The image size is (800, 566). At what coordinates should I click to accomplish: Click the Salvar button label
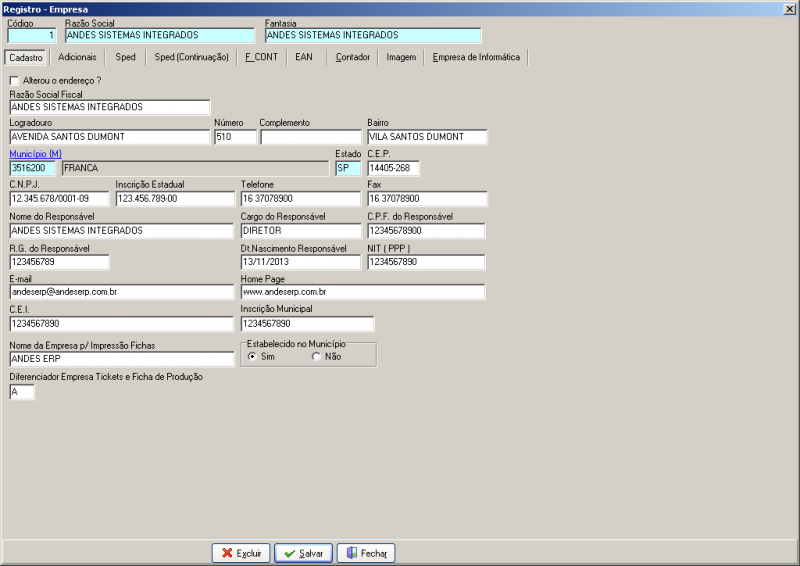coord(311,553)
